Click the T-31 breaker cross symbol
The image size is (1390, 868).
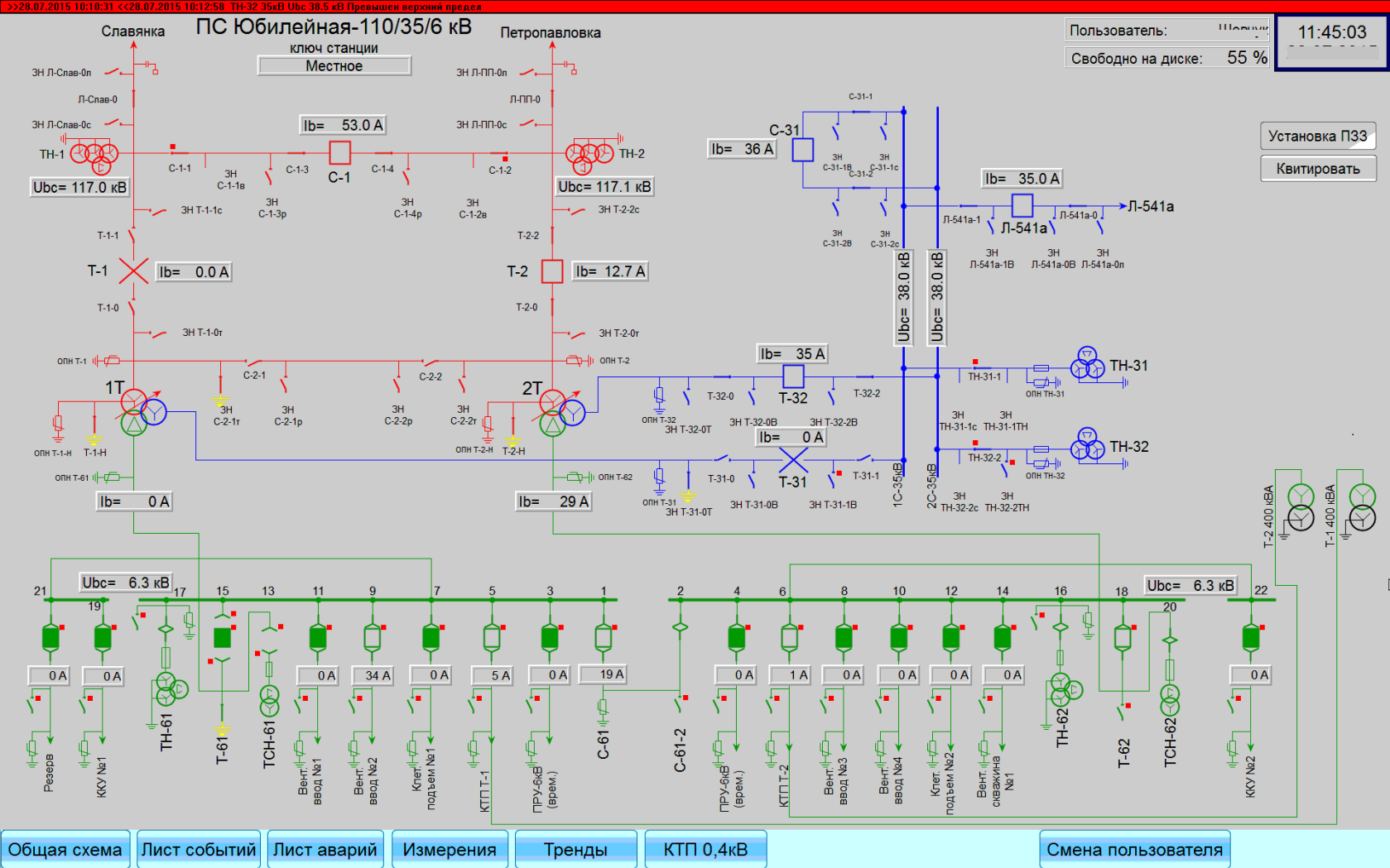(x=793, y=458)
